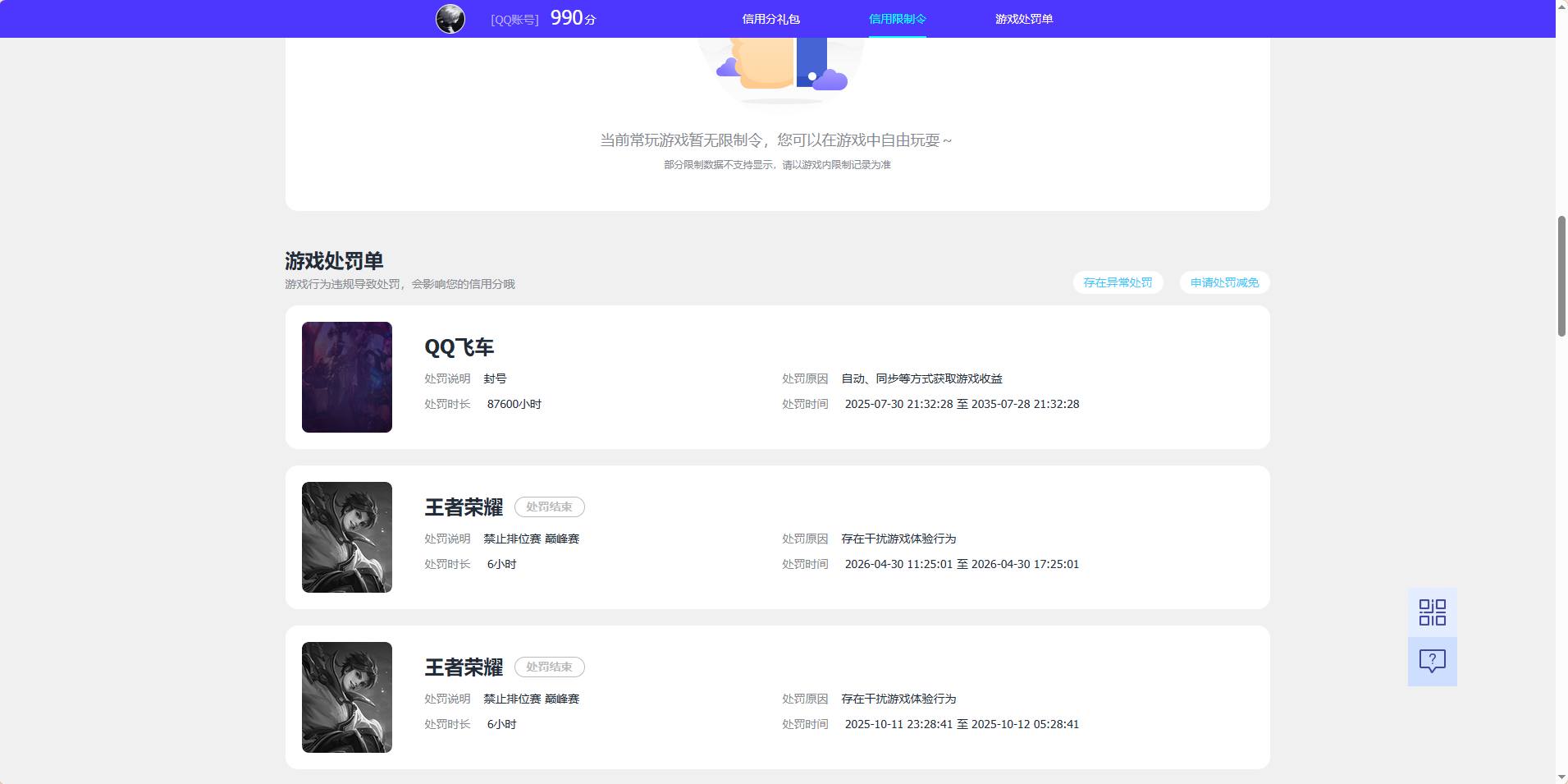
Task: Open the QQ飞车 game thumbnail
Action: (347, 377)
